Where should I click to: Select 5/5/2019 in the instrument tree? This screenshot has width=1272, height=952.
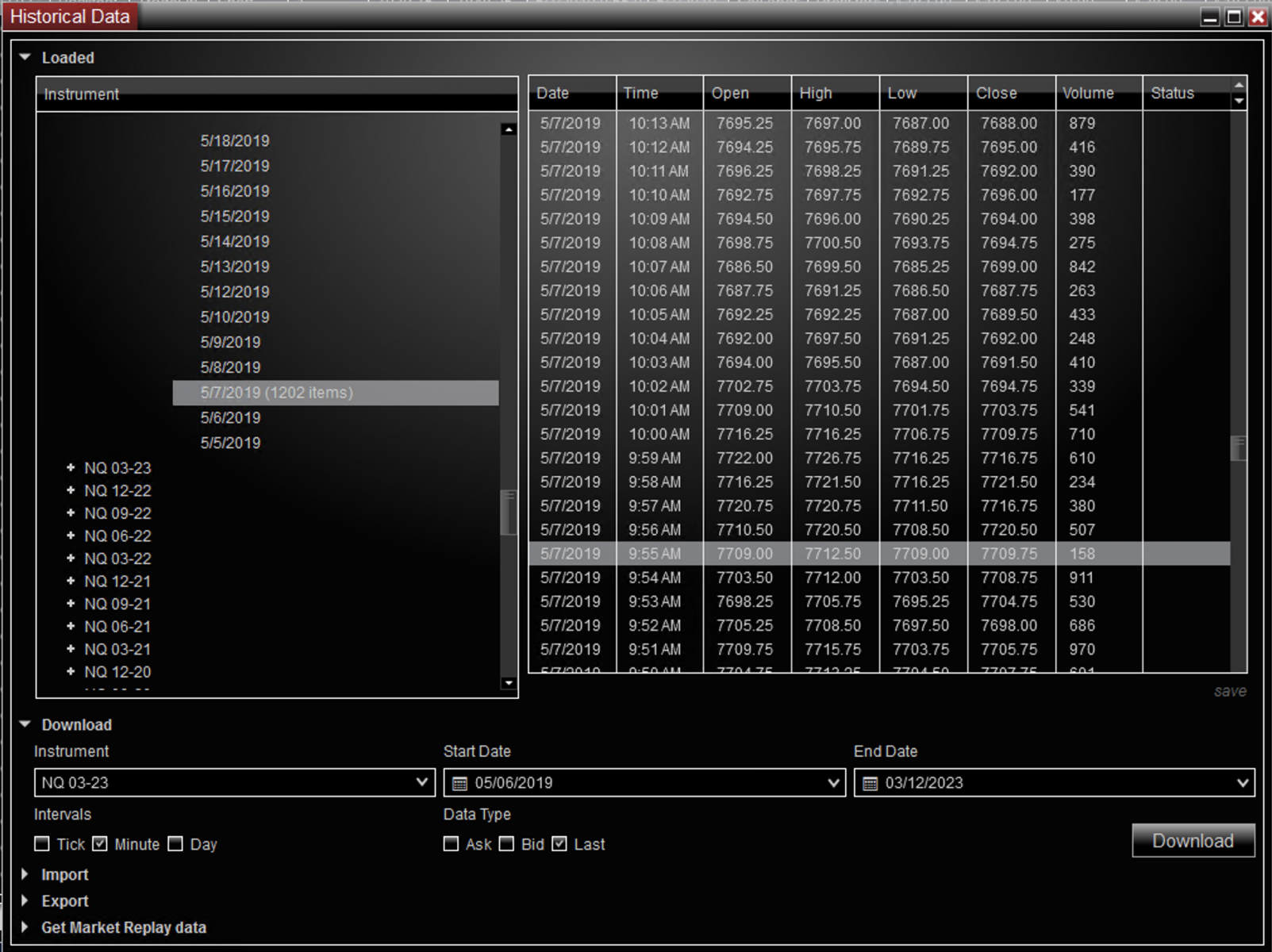tap(230, 443)
